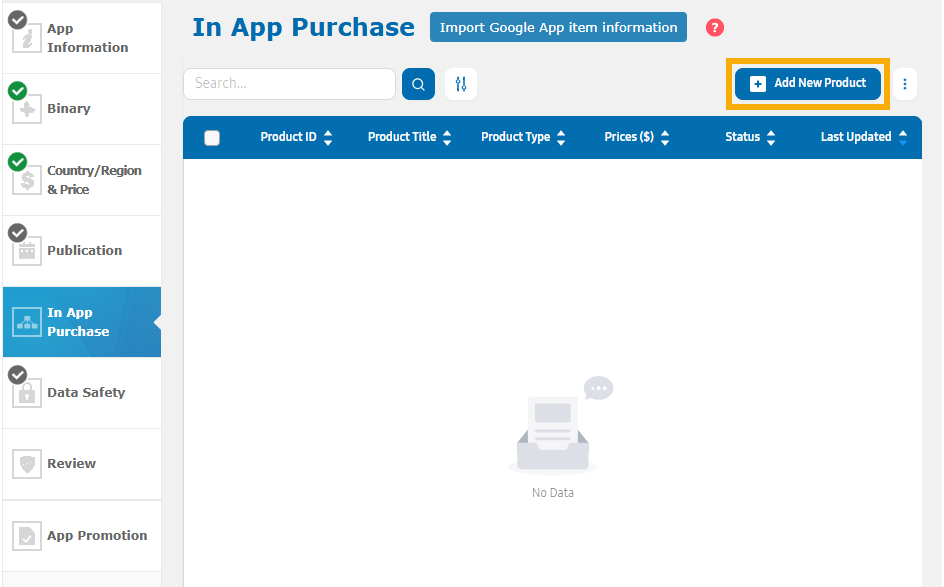The height and width of the screenshot is (587, 944).
Task: Sort by Prices ($) column arrows
Action: click(x=665, y=138)
